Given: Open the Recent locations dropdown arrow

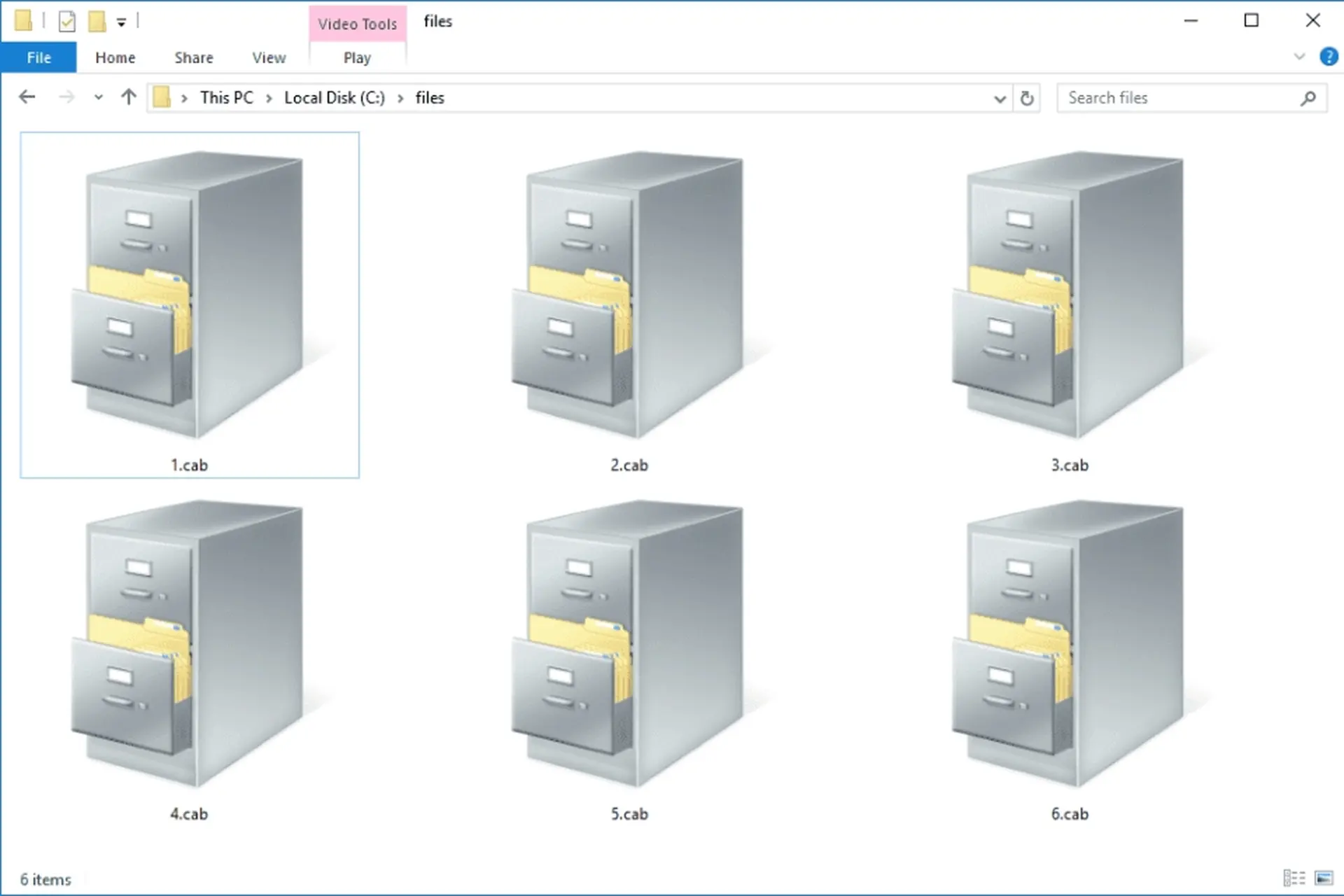Looking at the screenshot, I should (x=99, y=97).
